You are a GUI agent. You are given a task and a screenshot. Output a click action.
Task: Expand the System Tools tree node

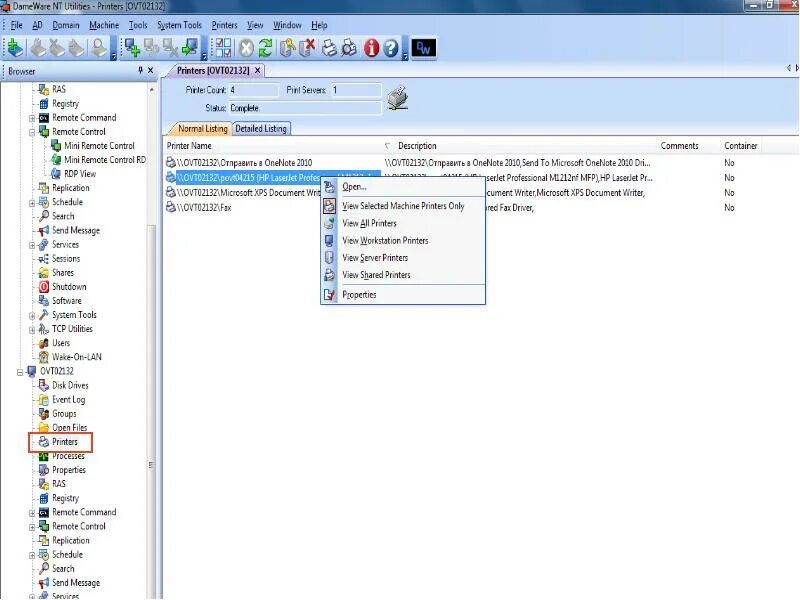pos(32,316)
